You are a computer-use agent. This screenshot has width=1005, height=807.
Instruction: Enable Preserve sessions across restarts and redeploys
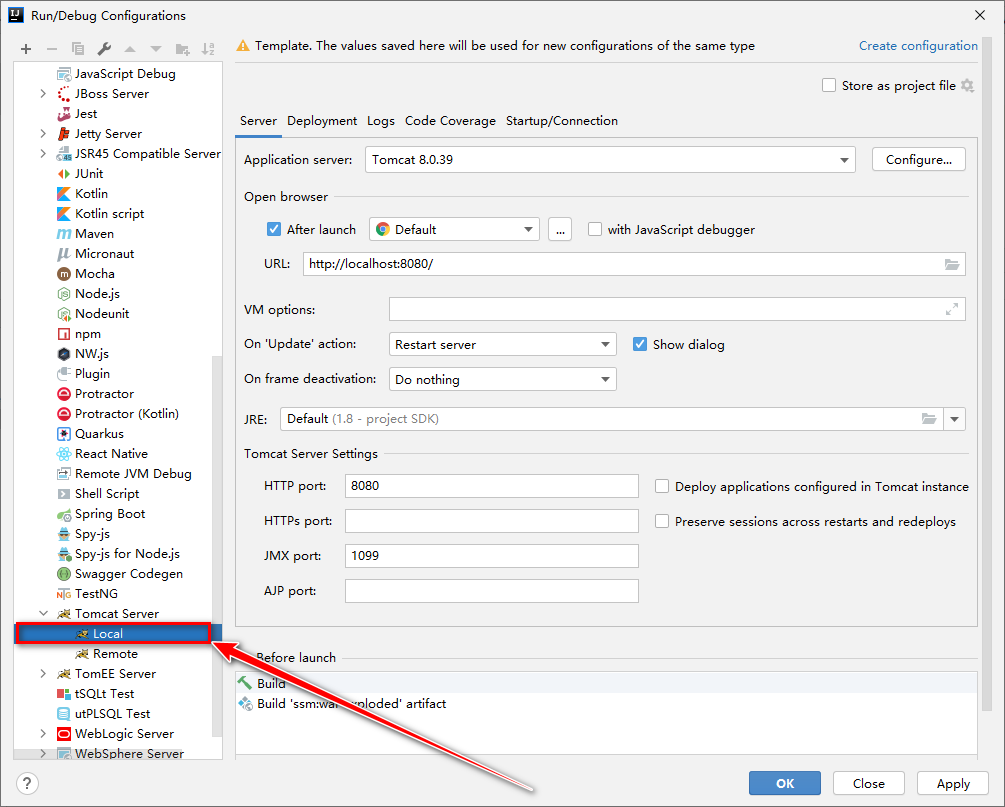(662, 521)
